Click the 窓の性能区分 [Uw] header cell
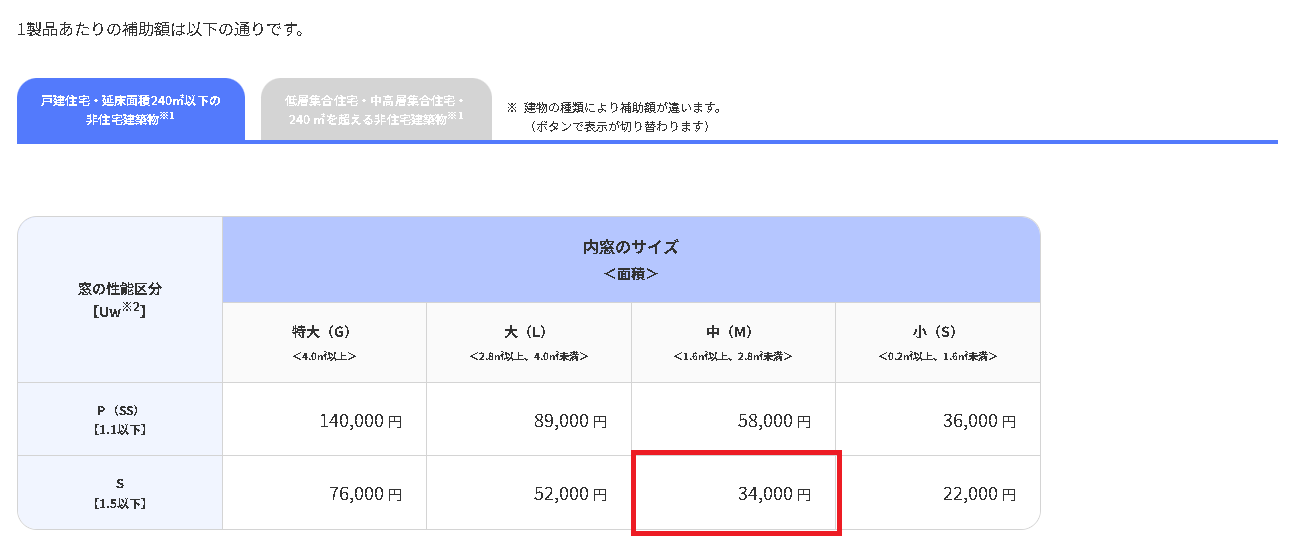1290x553 pixels. pyautogui.click(x=120, y=298)
